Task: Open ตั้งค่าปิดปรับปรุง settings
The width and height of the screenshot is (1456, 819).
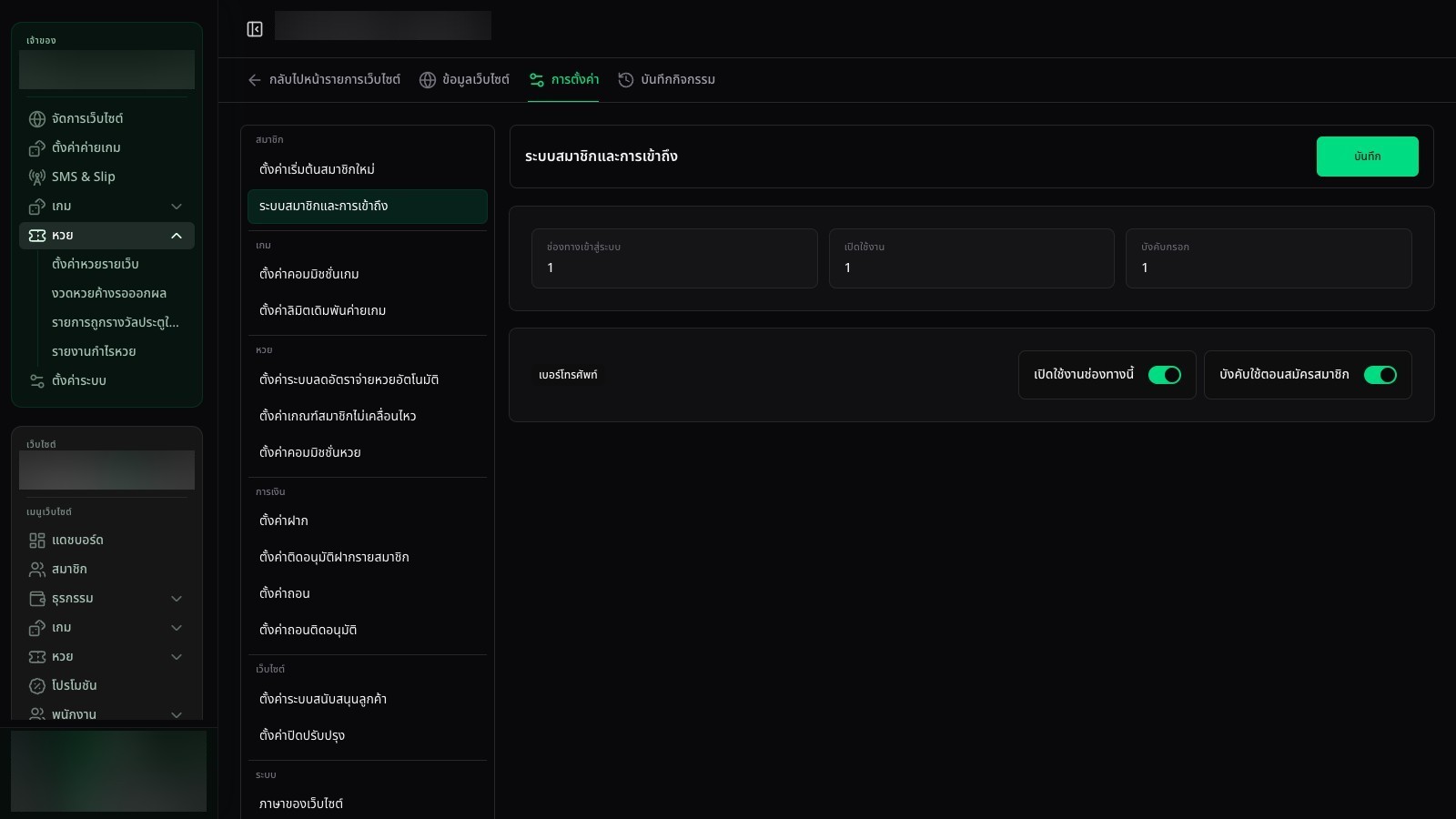Action: [x=368, y=735]
